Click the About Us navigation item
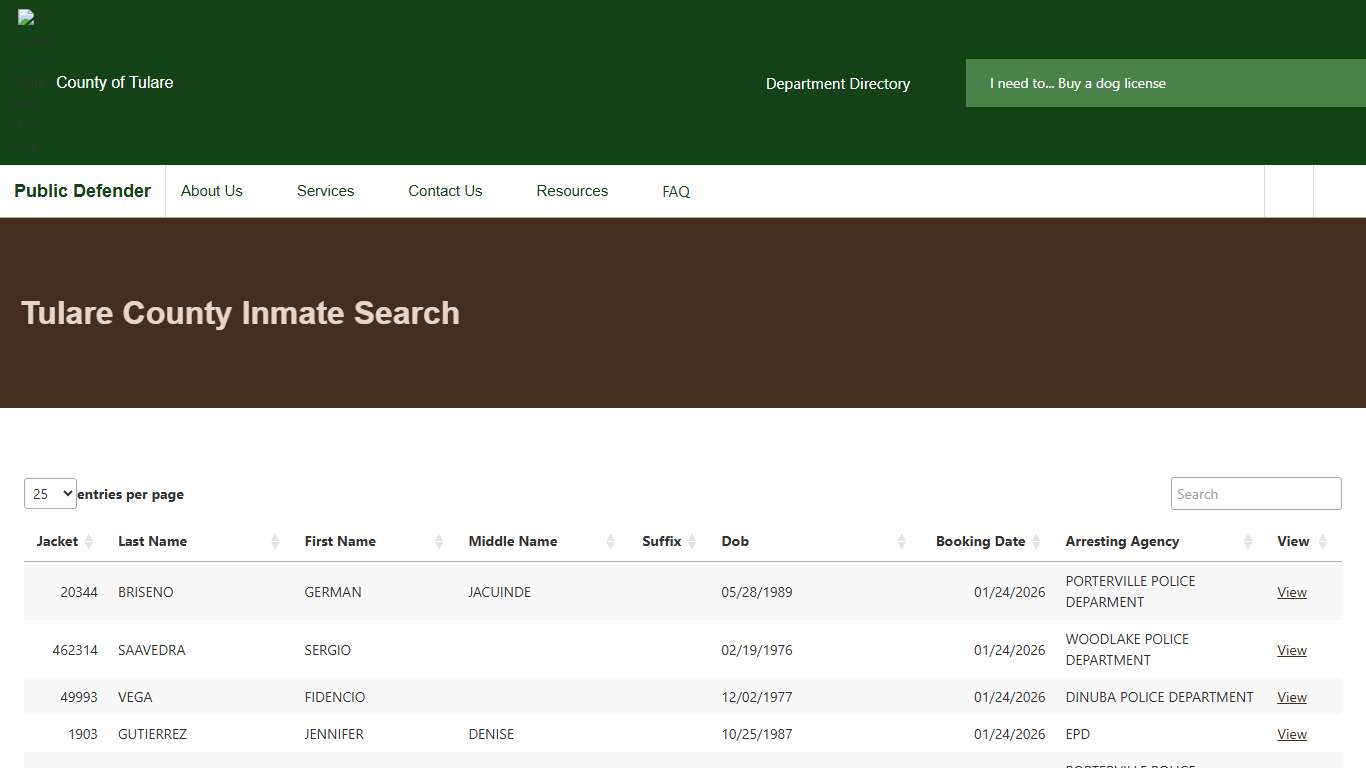The width and height of the screenshot is (1366, 768). (x=211, y=191)
